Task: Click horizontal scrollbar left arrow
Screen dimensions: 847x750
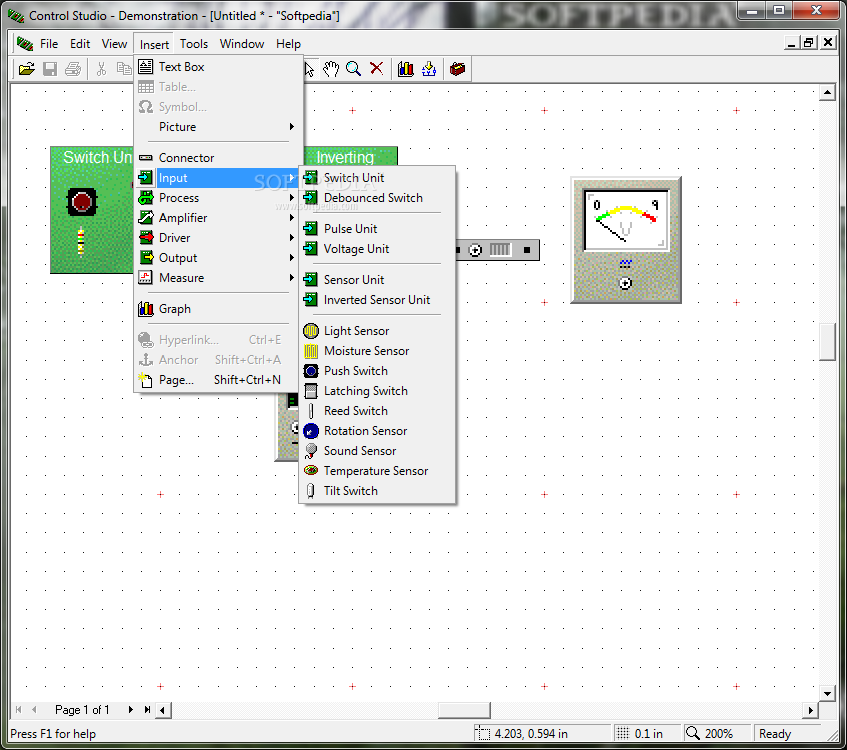Action: tap(163, 710)
